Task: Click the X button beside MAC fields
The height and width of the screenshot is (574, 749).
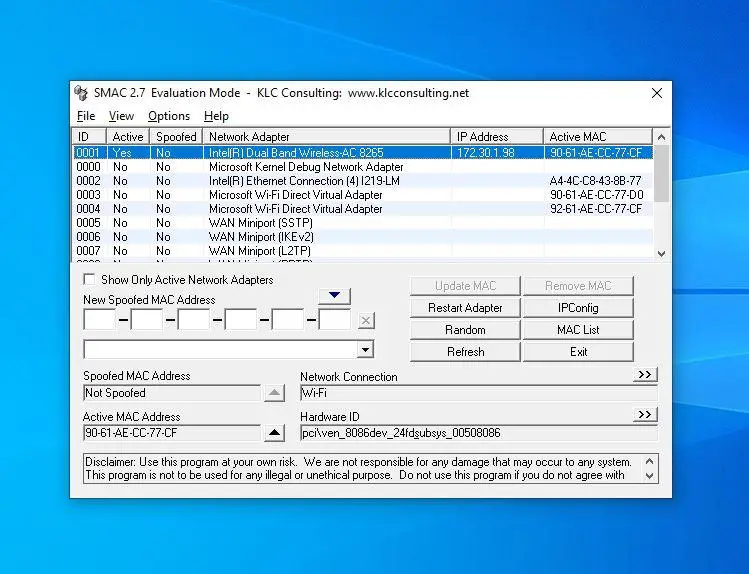Action: [x=367, y=321]
